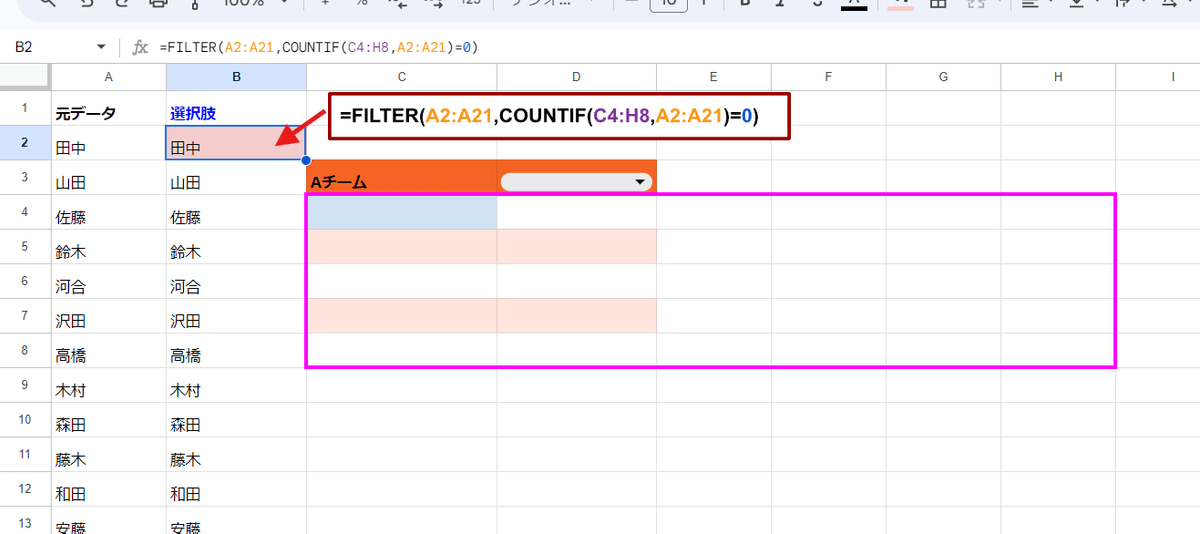The image size is (1200, 534).
Task: Open the dropdown chip next to Aチーム
Action: [x=576, y=182]
